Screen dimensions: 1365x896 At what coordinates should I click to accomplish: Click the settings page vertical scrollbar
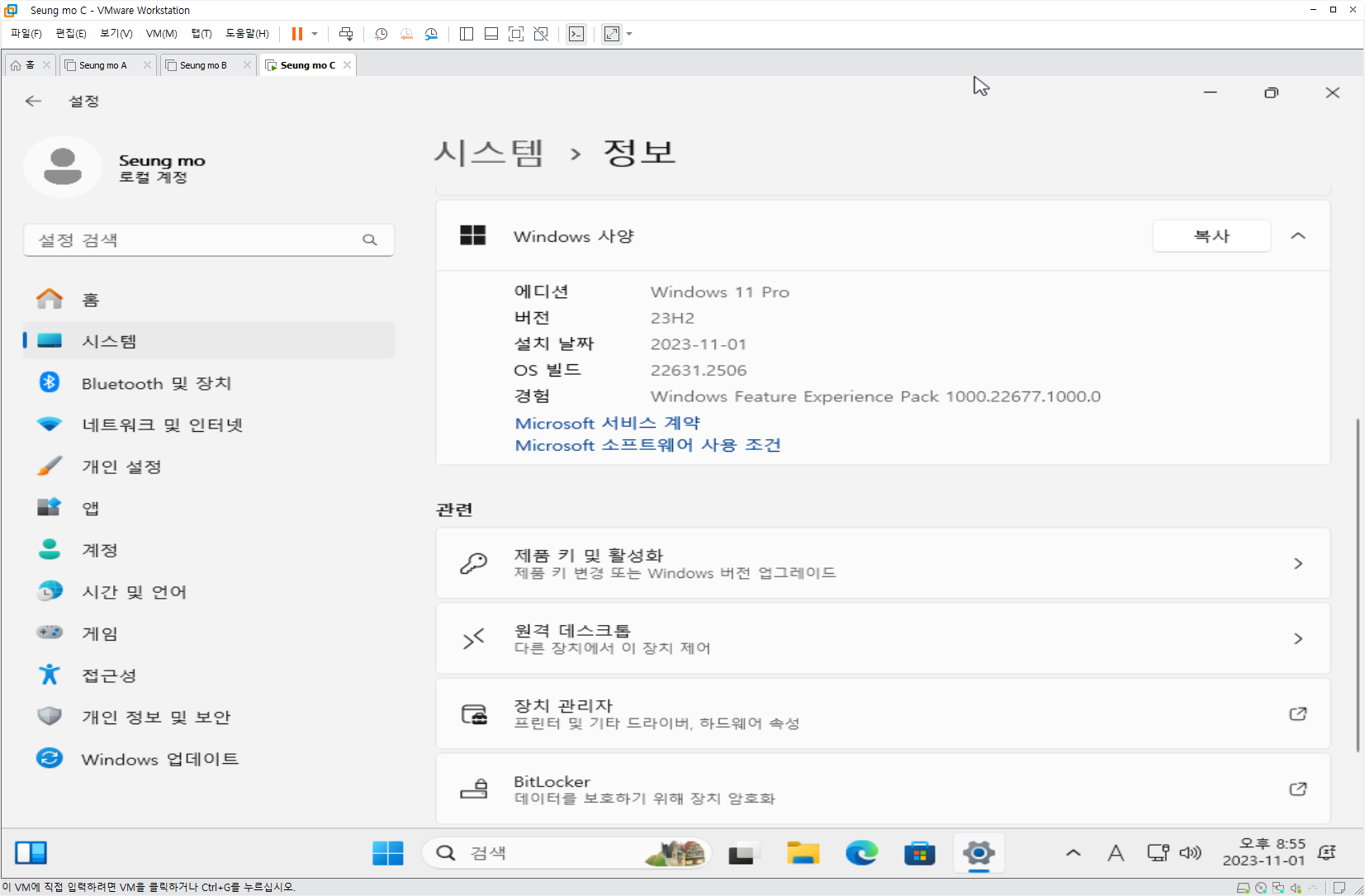[x=1358, y=585]
